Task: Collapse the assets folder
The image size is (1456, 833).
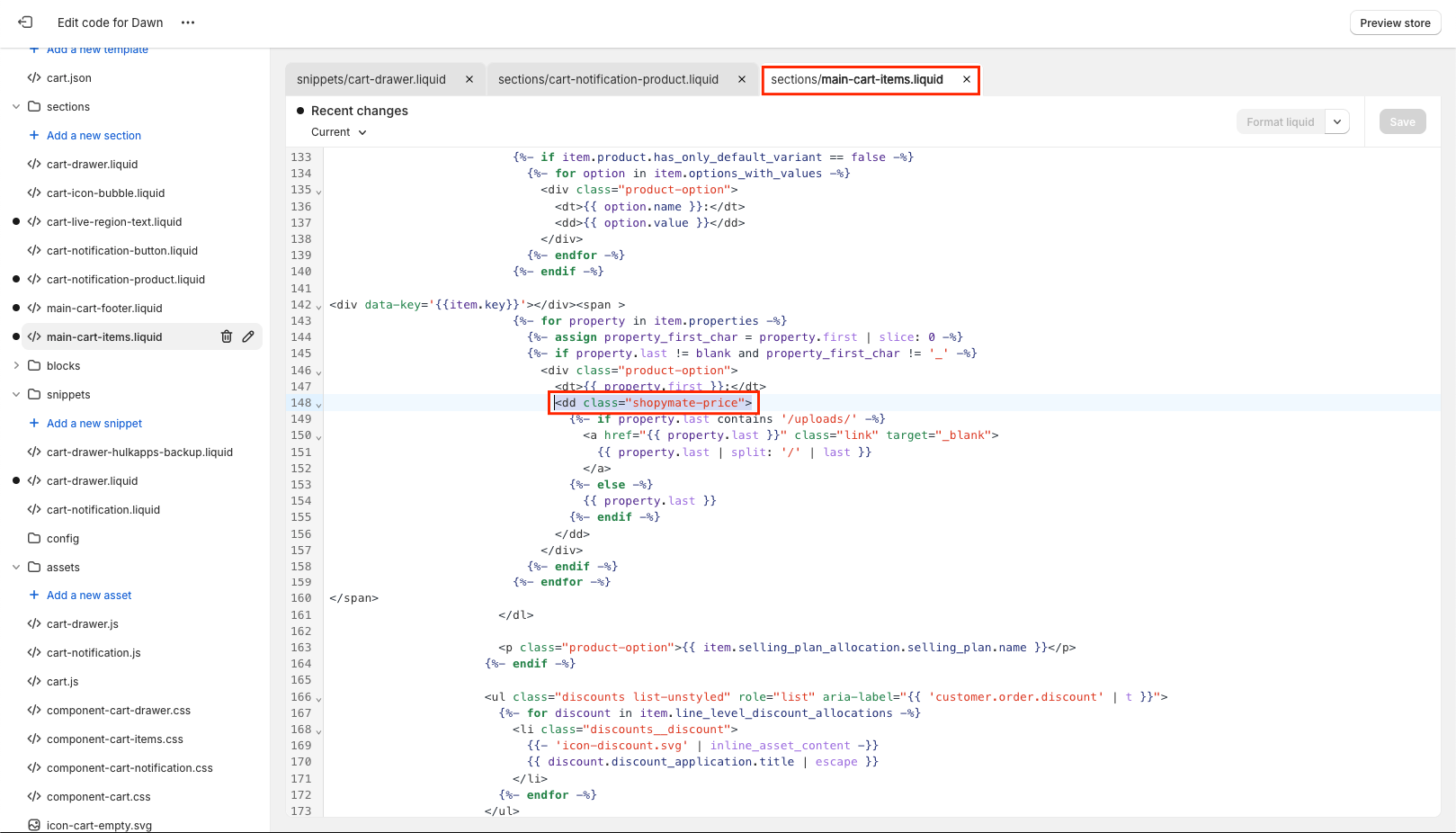Action: tap(16, 567)
